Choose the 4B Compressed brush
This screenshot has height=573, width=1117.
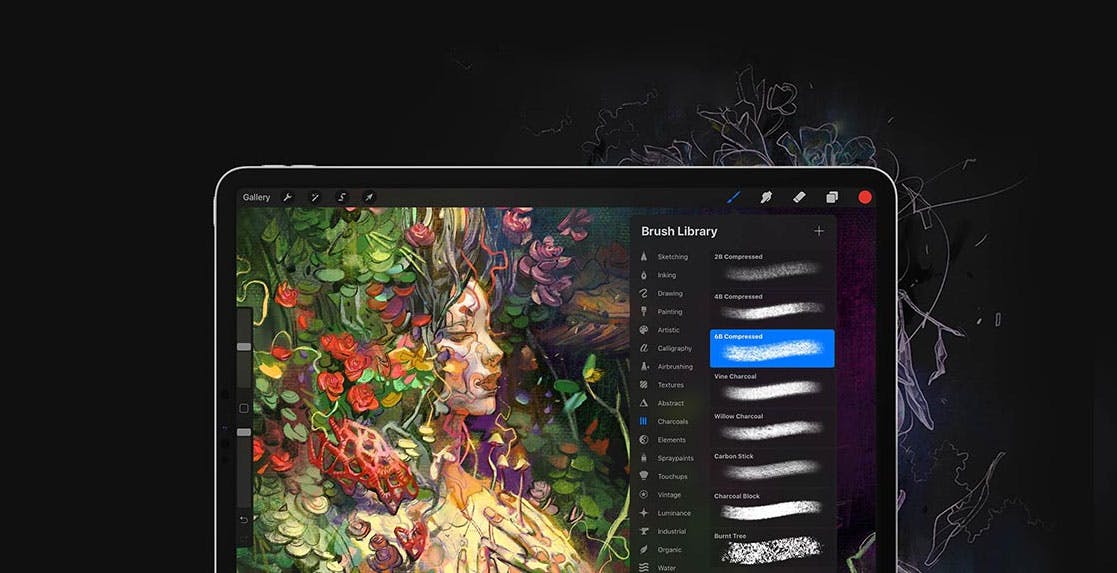click(772, 308)
